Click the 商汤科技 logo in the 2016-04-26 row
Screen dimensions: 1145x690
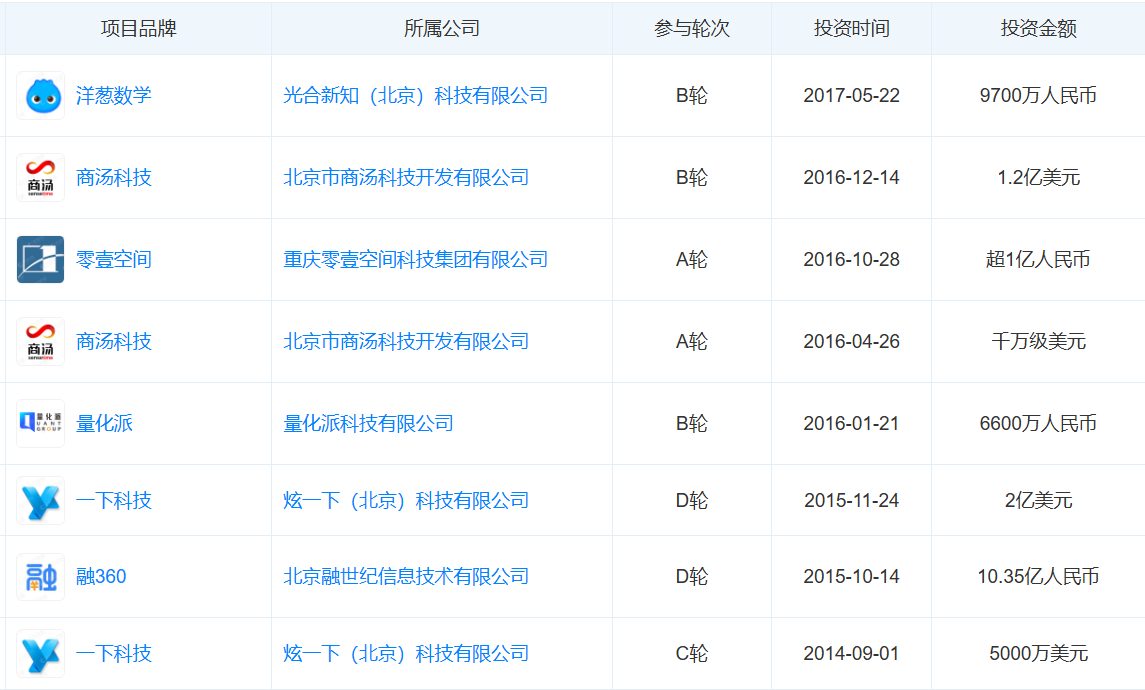[40, 341]
